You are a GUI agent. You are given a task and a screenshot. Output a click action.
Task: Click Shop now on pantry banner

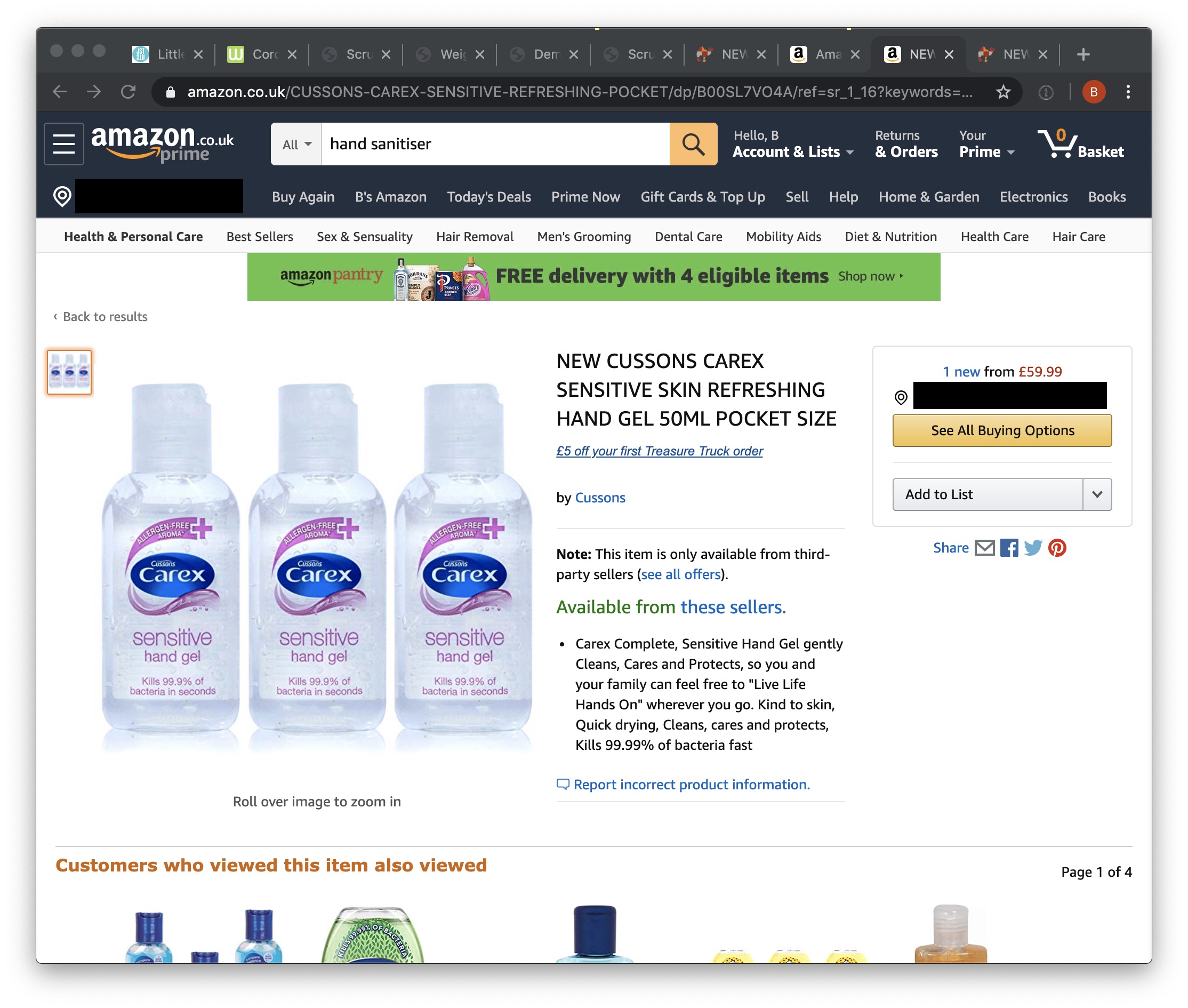[x=870, y=277]
